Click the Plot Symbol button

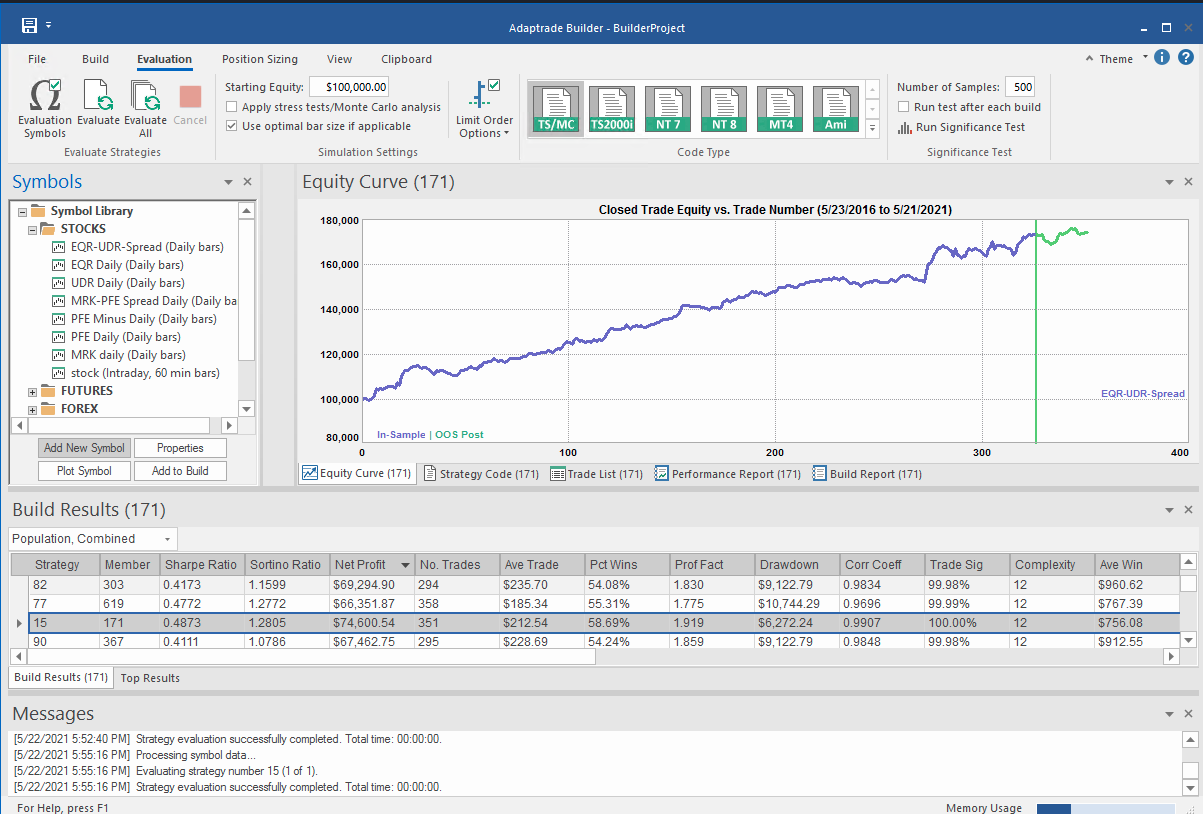[x=84, y=471]
